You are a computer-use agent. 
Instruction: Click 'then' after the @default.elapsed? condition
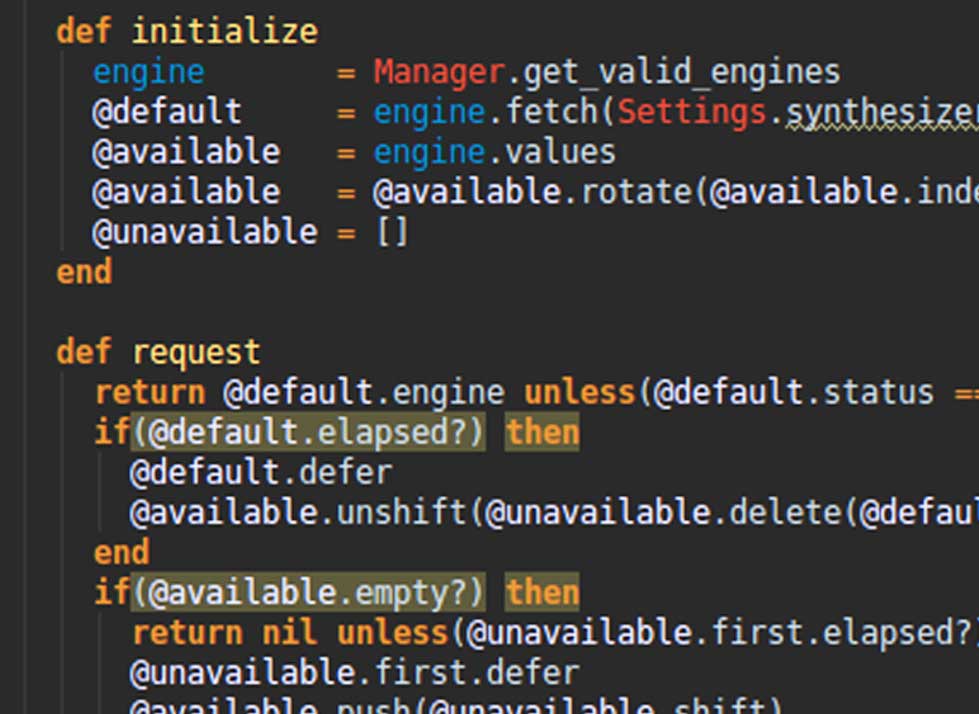(542, 432)
